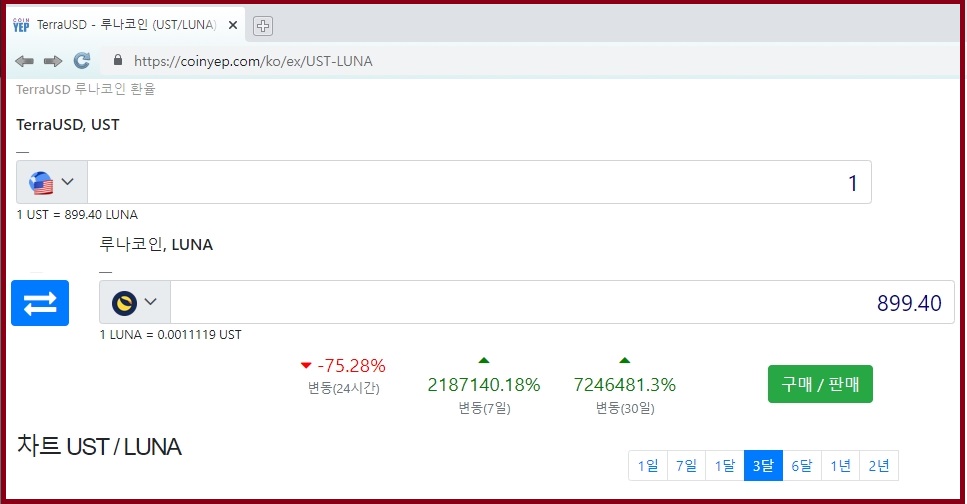Expand the LUNA currency dropdown chevron
Screen dimensions: 967x504
[x=150, y=302]
